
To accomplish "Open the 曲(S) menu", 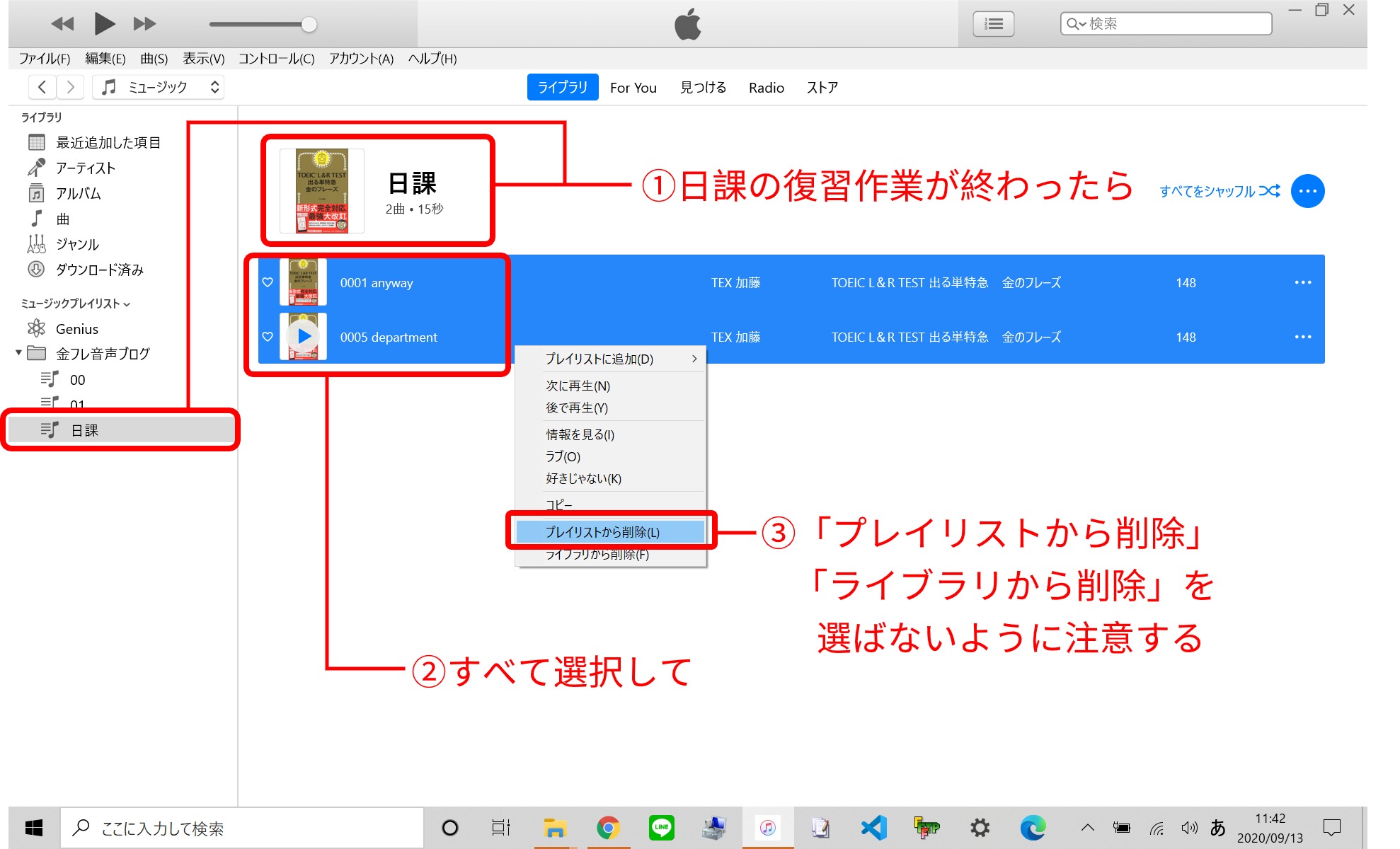I will [154, 59].
